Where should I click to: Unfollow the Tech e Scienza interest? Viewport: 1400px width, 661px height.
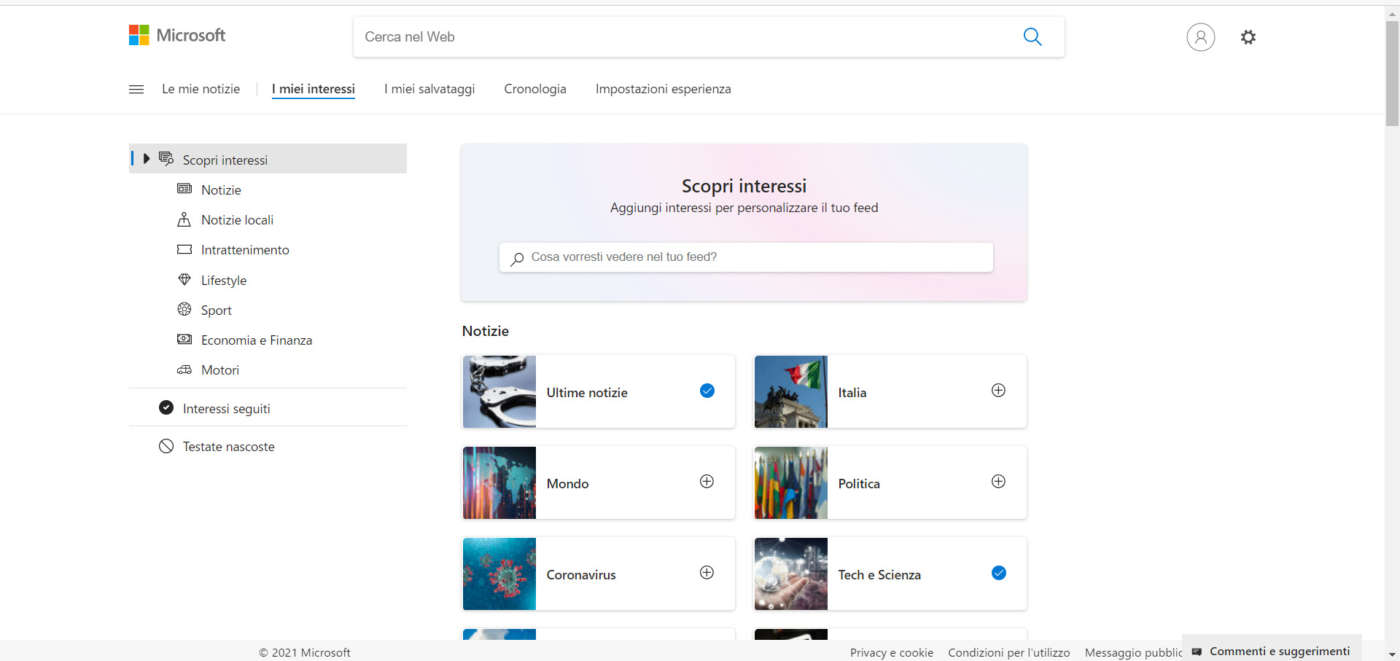click(998, 573)
